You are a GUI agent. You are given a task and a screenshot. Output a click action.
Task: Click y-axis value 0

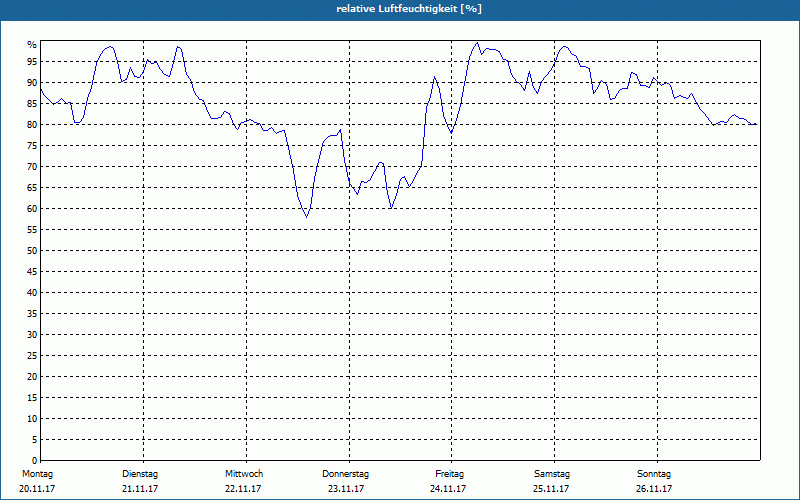(x=34, y=460)
